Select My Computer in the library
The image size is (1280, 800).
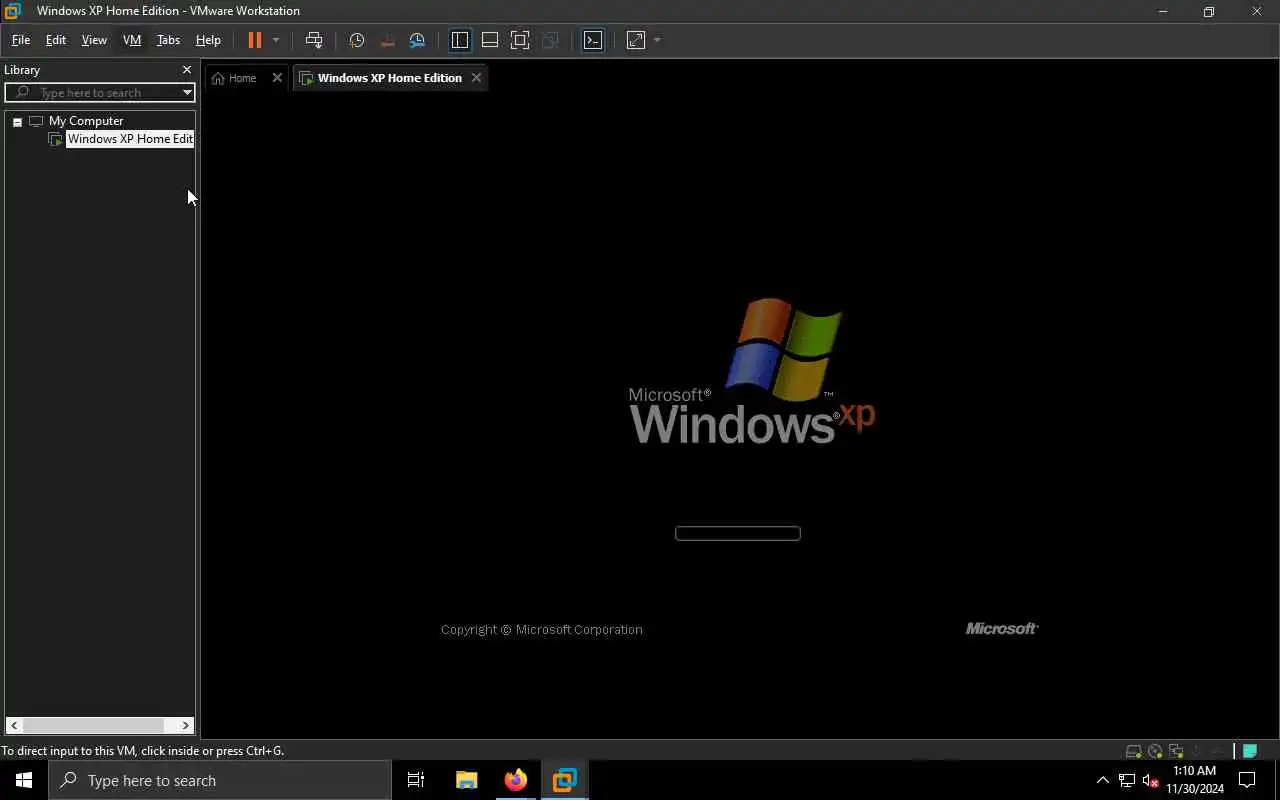pyautogui.click(x=86, y=121)
